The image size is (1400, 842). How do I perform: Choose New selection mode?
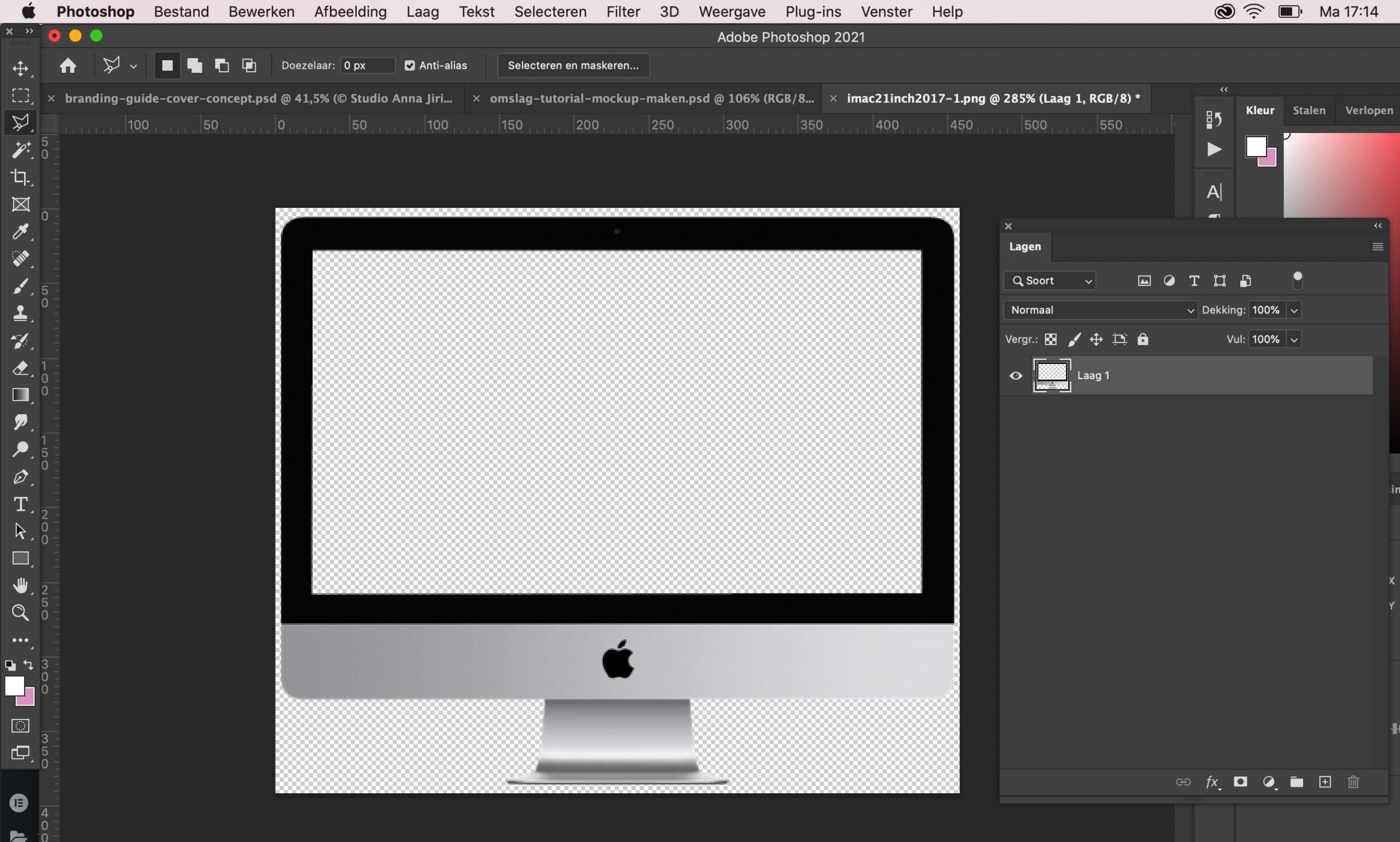click(x=167, y=66)
